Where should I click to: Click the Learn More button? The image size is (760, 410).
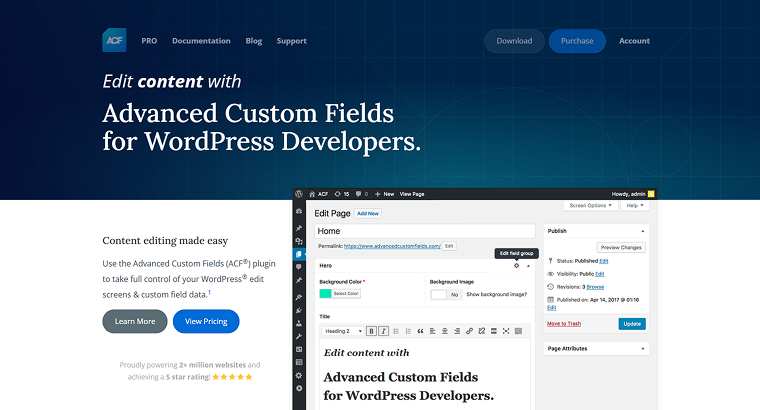tap(135, 321)
